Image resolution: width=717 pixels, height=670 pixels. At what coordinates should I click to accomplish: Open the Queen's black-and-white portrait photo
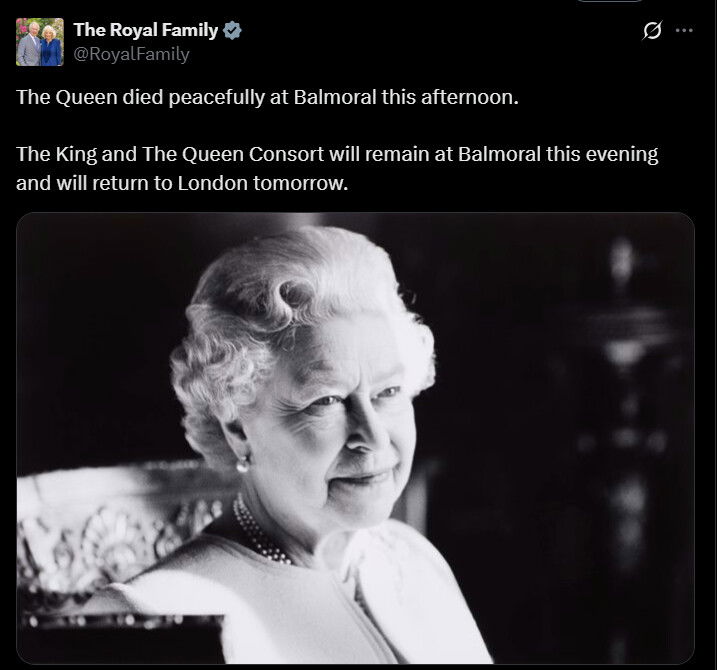click(355, 438)
